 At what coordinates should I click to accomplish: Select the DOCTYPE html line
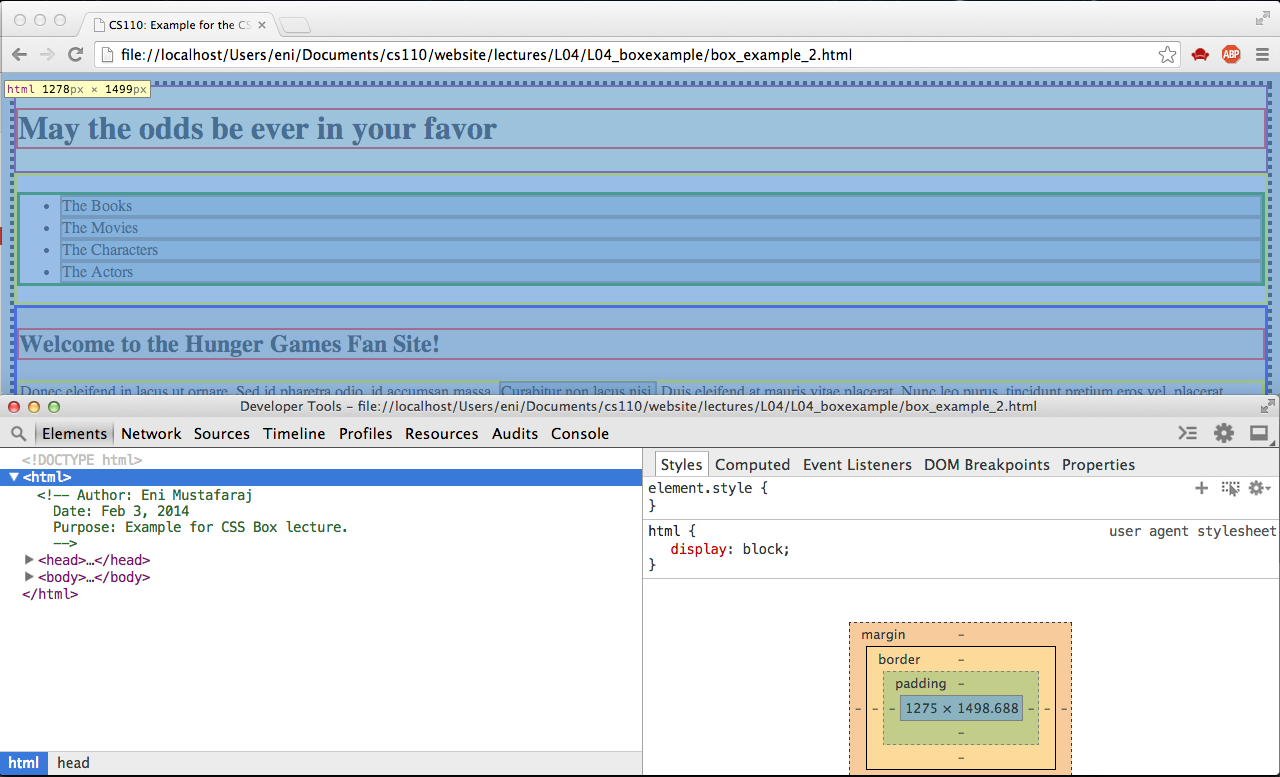point(82,460)
